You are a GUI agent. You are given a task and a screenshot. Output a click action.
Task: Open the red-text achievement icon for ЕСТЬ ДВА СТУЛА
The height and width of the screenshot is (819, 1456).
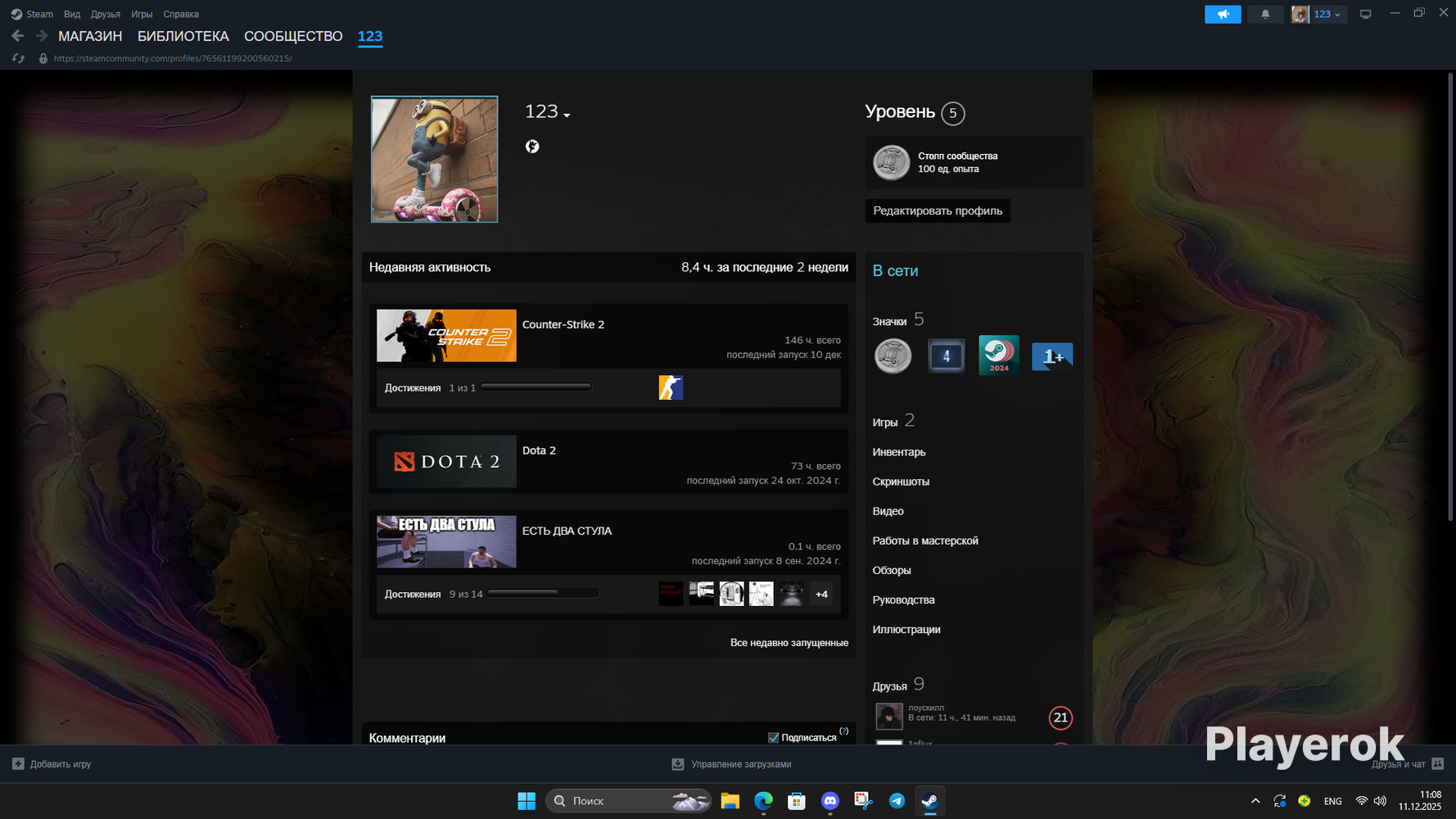(x=671, y=594)
